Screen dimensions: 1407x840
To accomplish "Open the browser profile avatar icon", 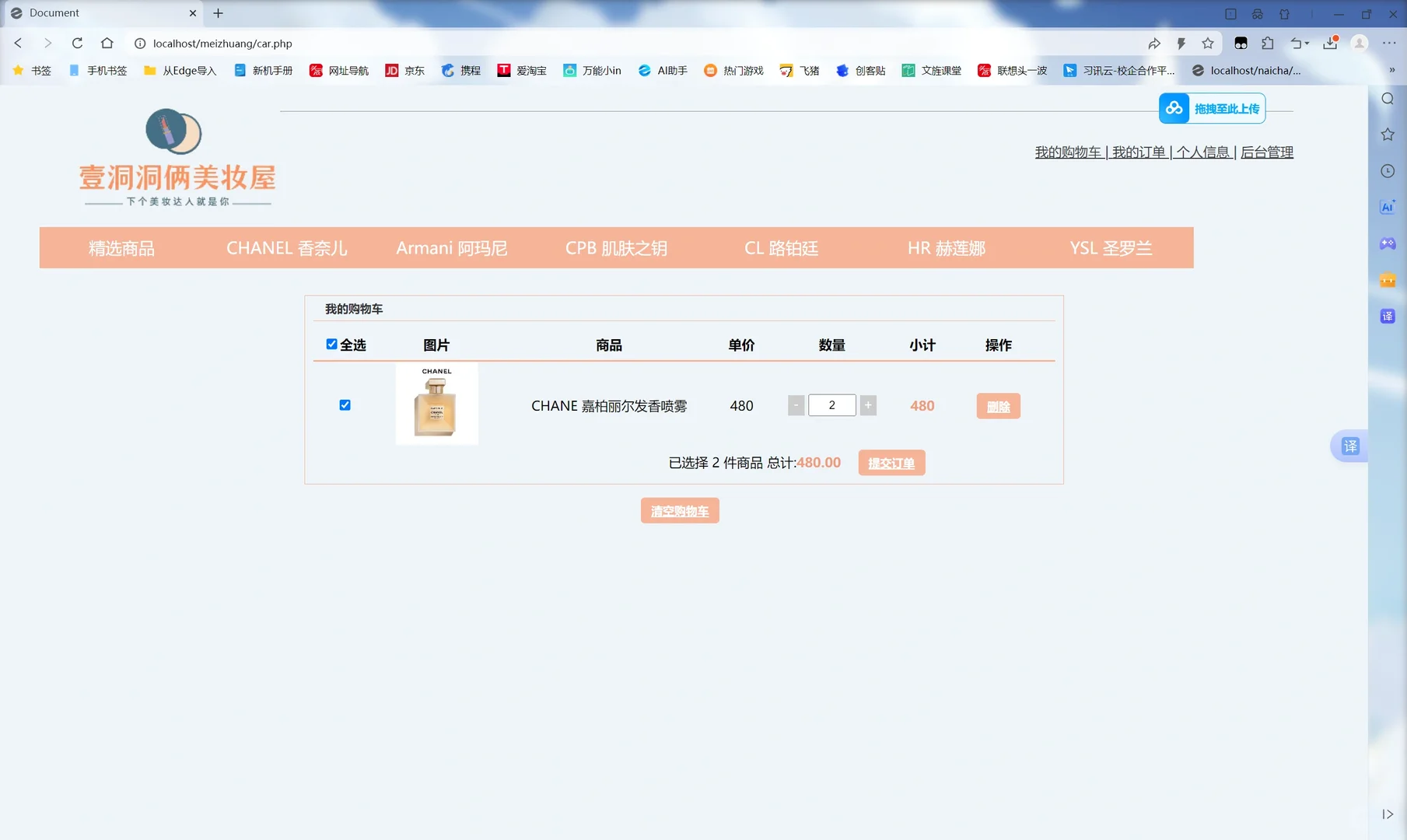I will point(1360,44).
